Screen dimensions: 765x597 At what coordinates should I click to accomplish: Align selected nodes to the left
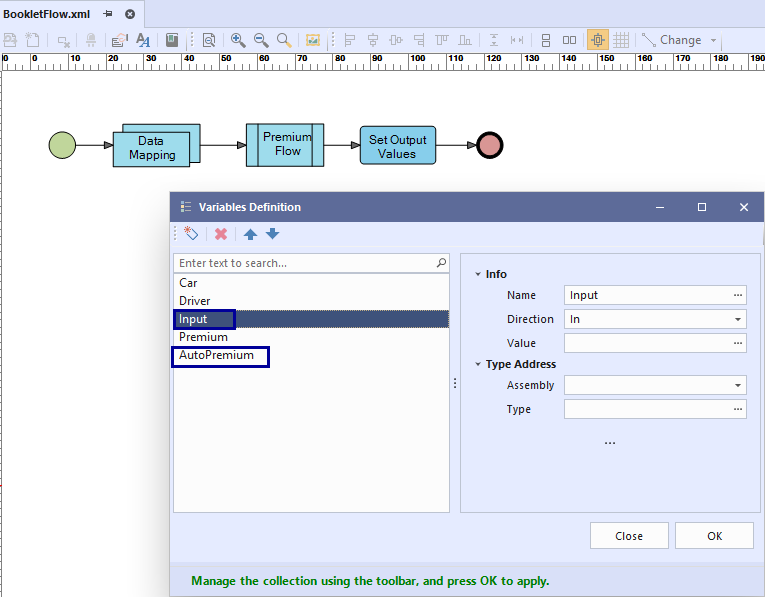[x=350, y=40]
